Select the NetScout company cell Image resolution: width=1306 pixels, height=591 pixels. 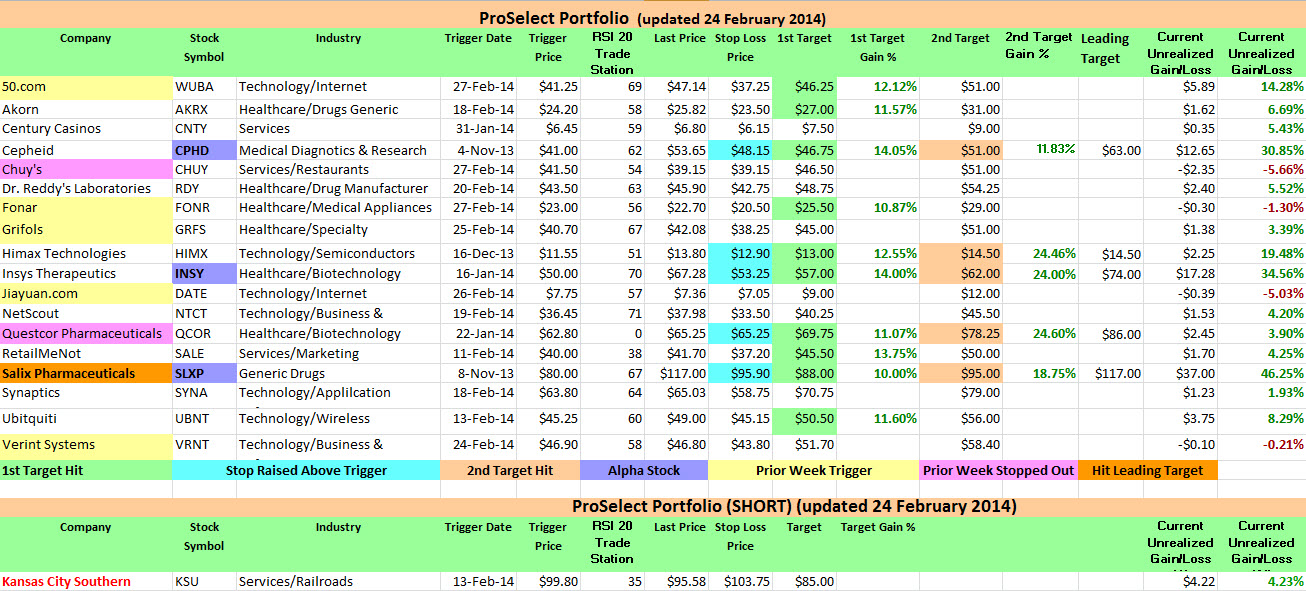click(x=86, y=313)
